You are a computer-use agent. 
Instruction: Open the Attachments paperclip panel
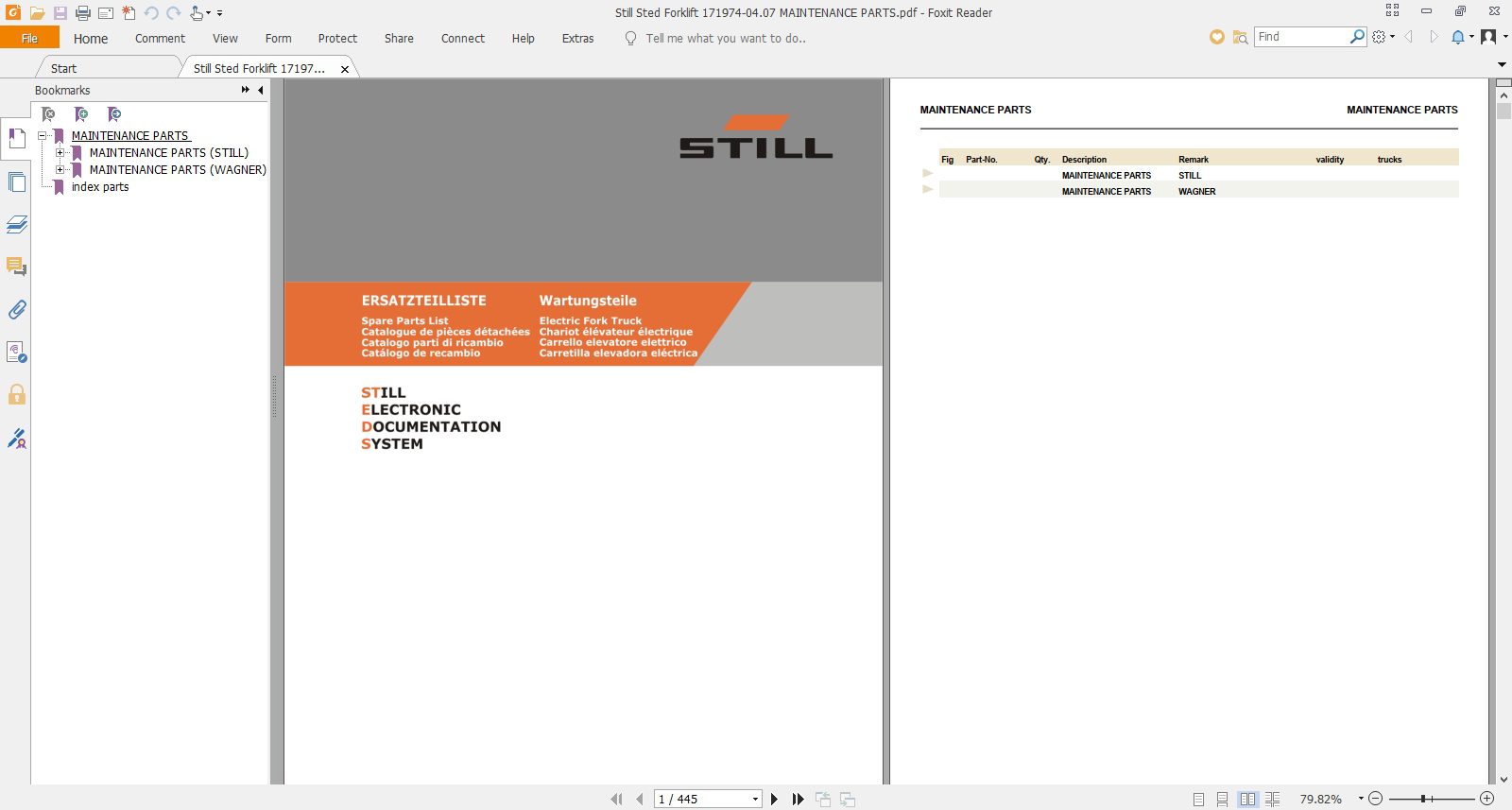tap(16, 309)
